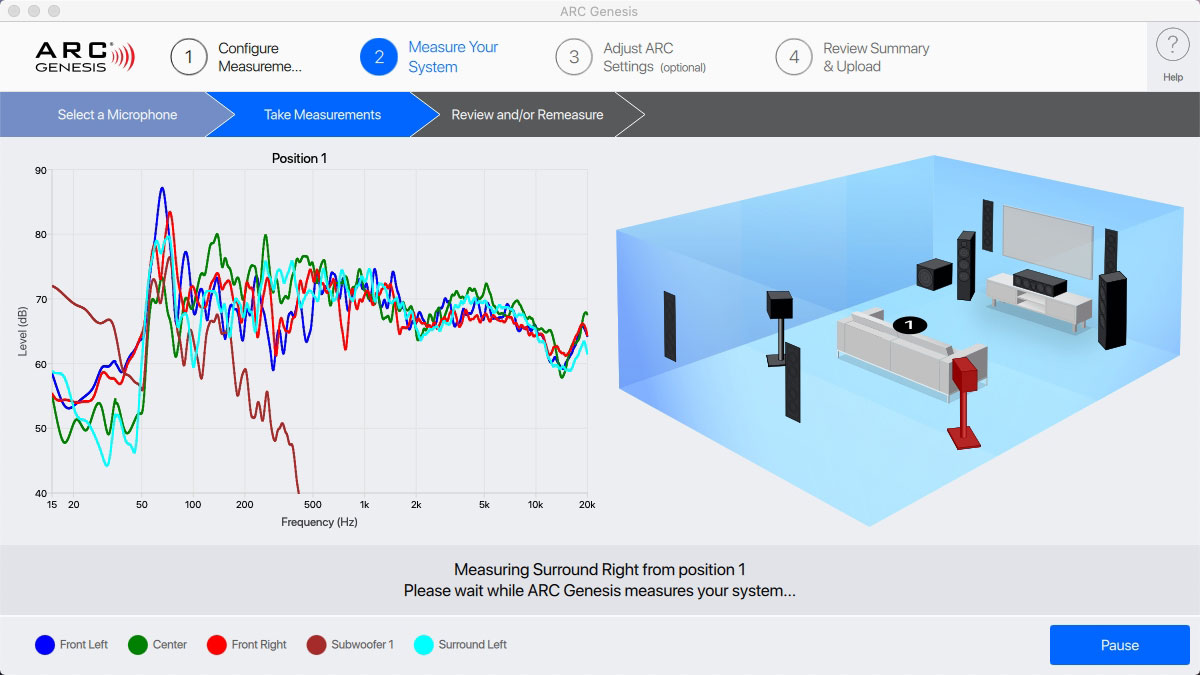Viewport: 1200px width, 675px height.
Task: Select the flat speaker on the far left wall
Action: (668, 325)
